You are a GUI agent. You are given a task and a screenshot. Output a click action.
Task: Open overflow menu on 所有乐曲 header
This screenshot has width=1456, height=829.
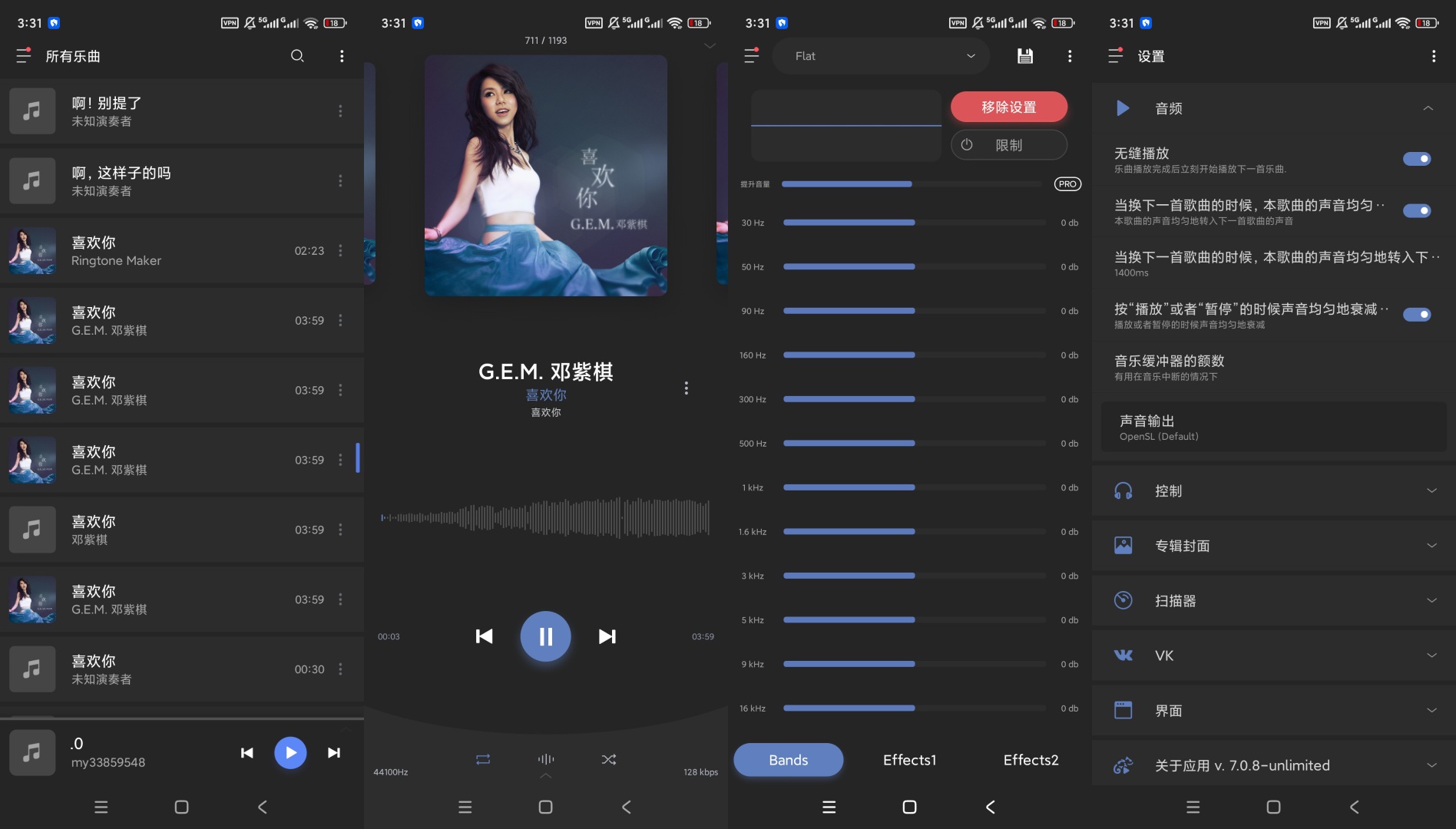tap(342, 56)
